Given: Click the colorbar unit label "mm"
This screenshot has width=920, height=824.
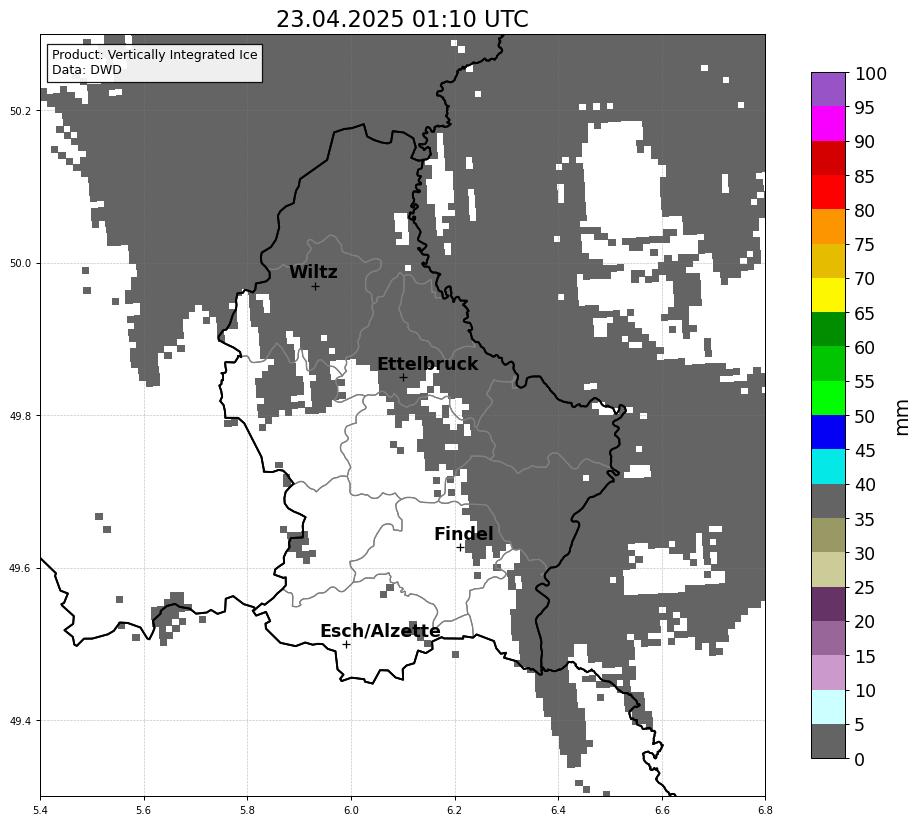Looking at the screenshot, I should [x=902, y=417].
